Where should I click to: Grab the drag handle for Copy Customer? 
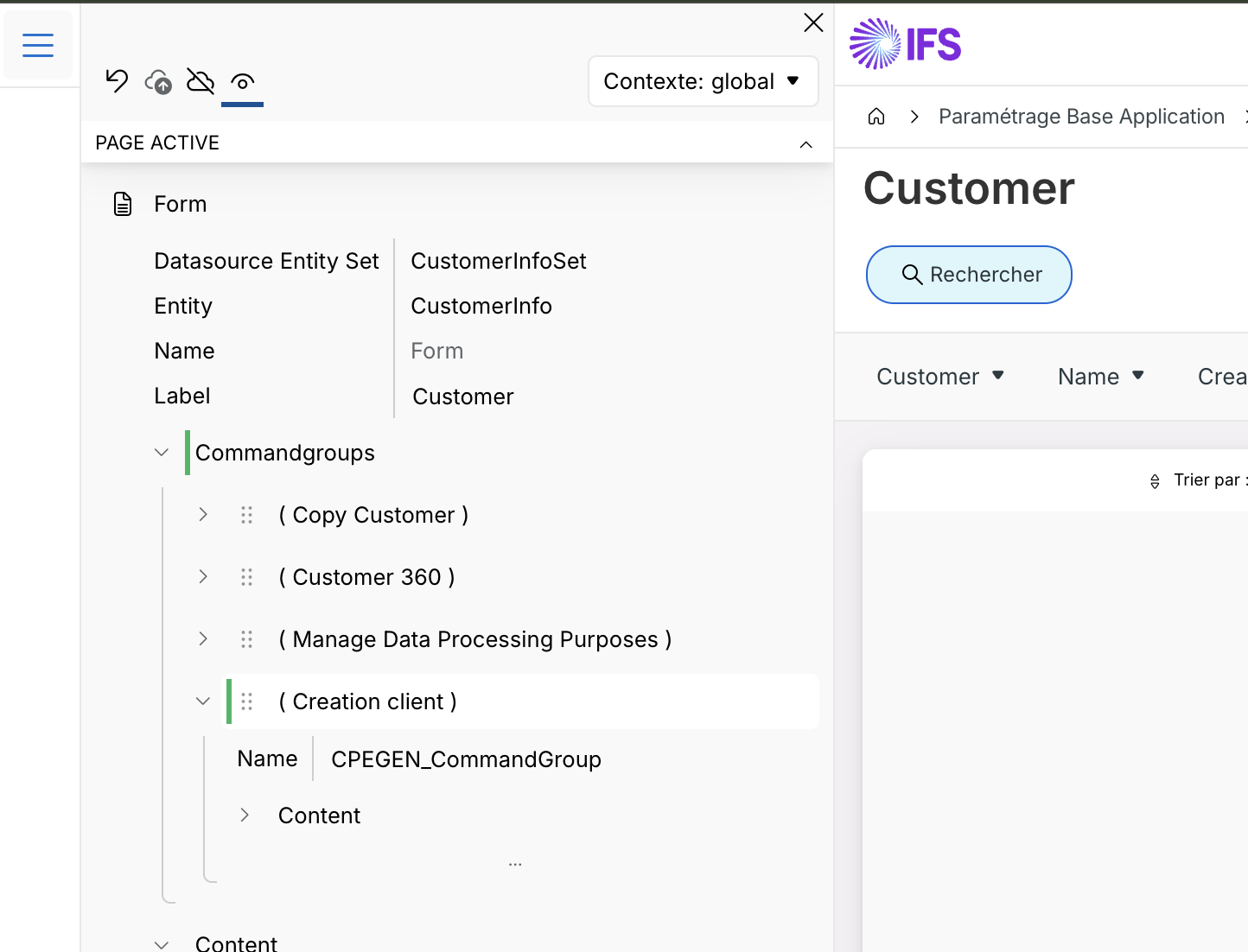point(246,515)
